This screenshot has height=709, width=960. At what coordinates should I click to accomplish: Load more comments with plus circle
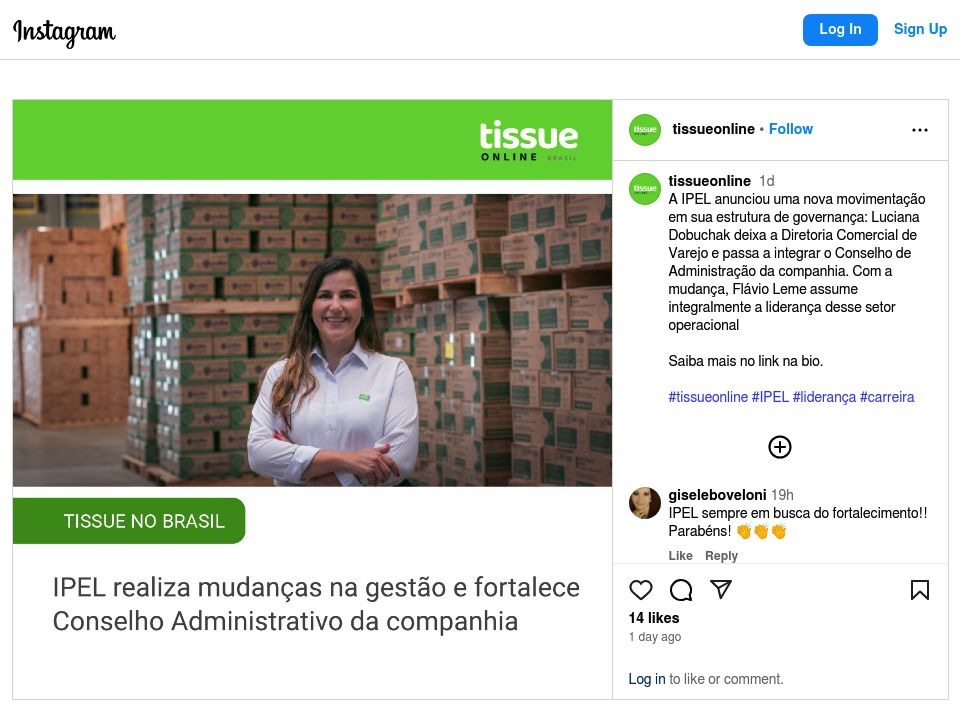779,447
